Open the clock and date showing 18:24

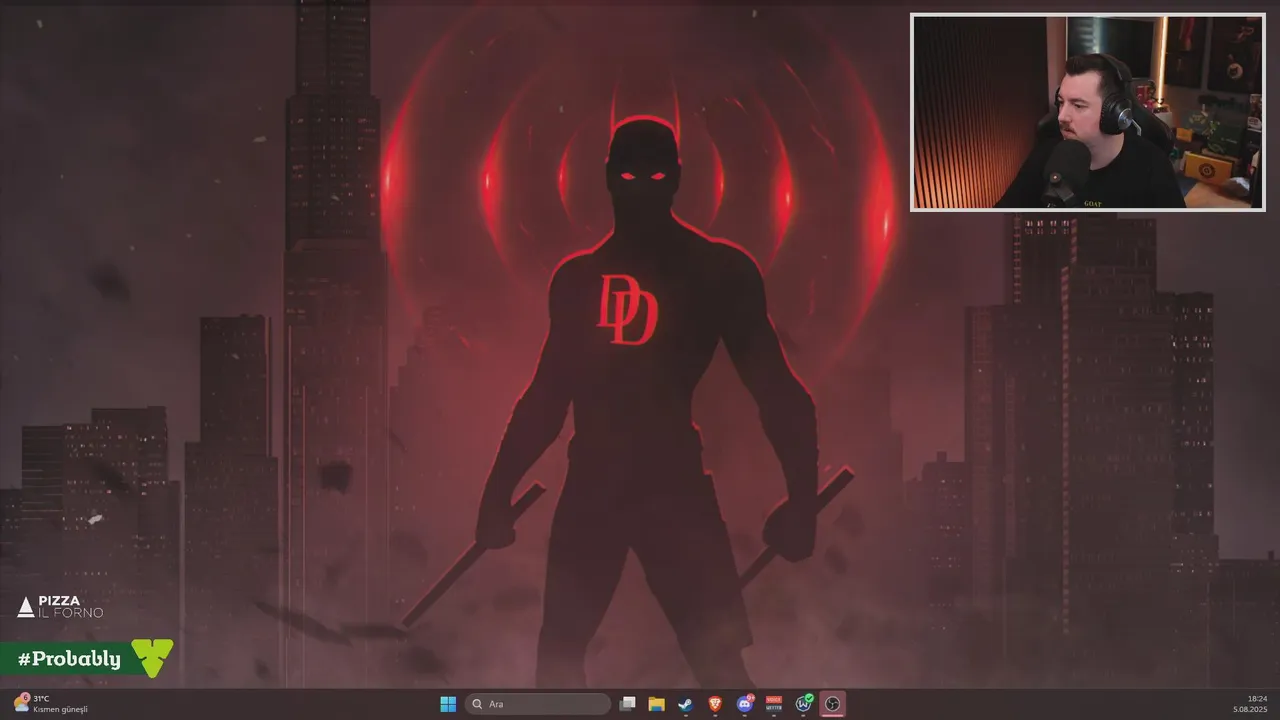click(x=1250, y=704)
